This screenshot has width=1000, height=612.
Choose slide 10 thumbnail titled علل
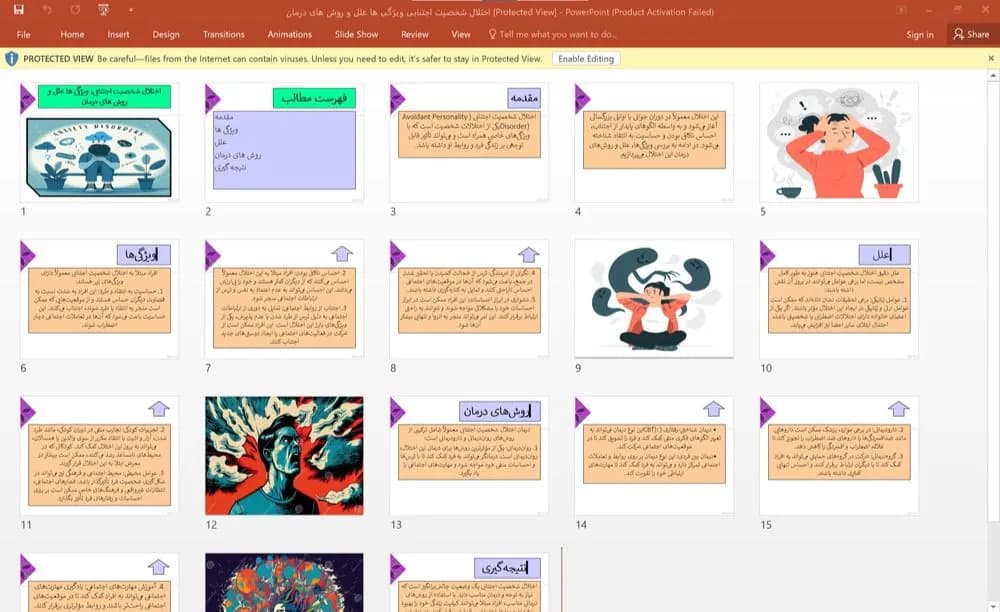[x=839, y=299]
